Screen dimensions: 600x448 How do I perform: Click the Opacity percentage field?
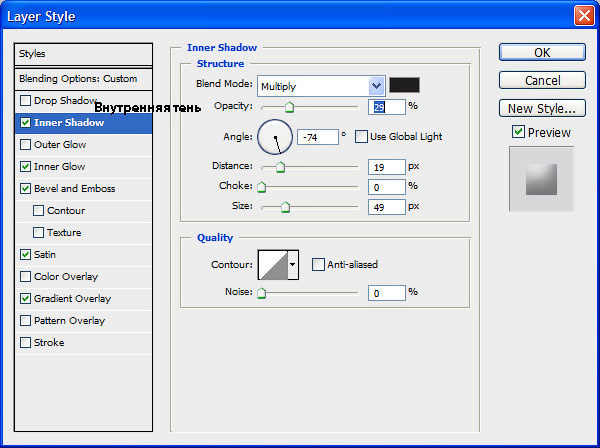(386, 107)
